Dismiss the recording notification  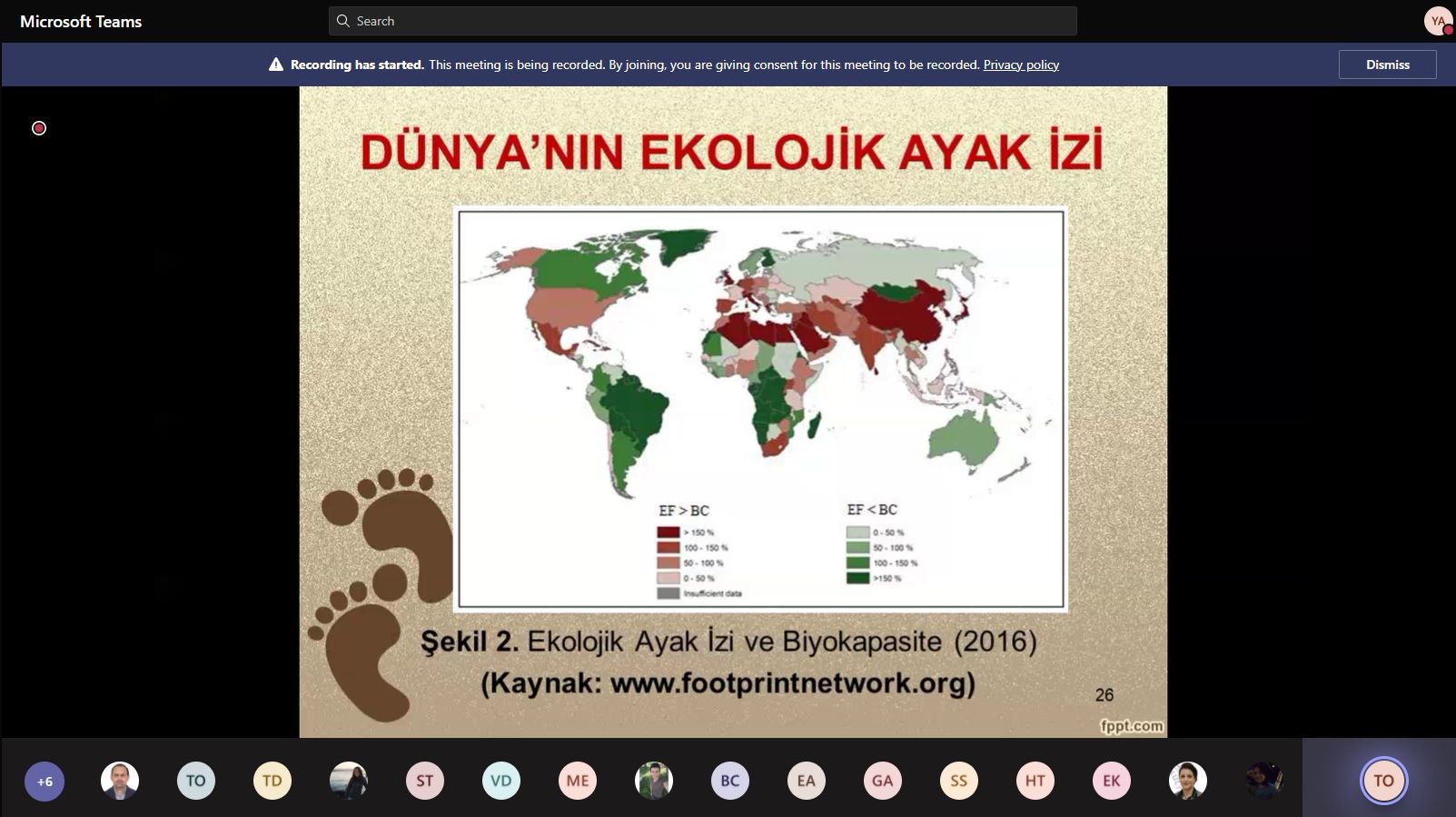pyautogui.click(x=1387, y=65)
